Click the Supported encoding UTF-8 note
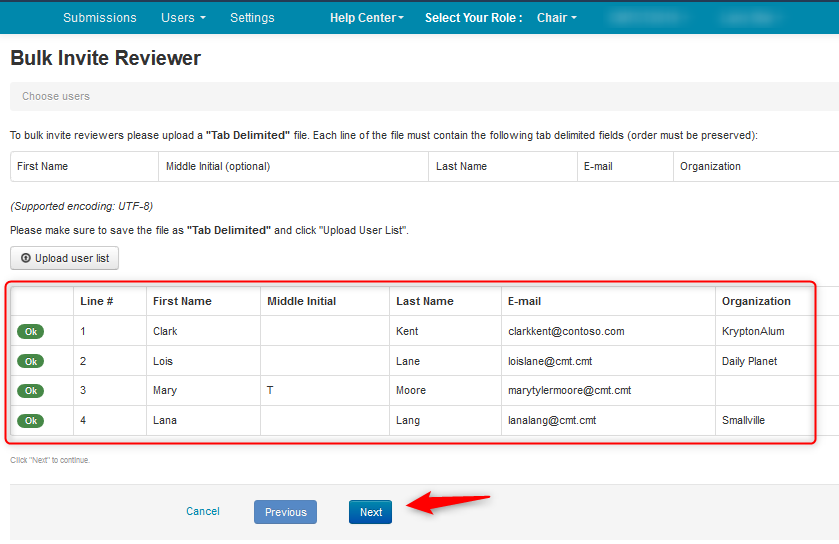 click(81, 206)
